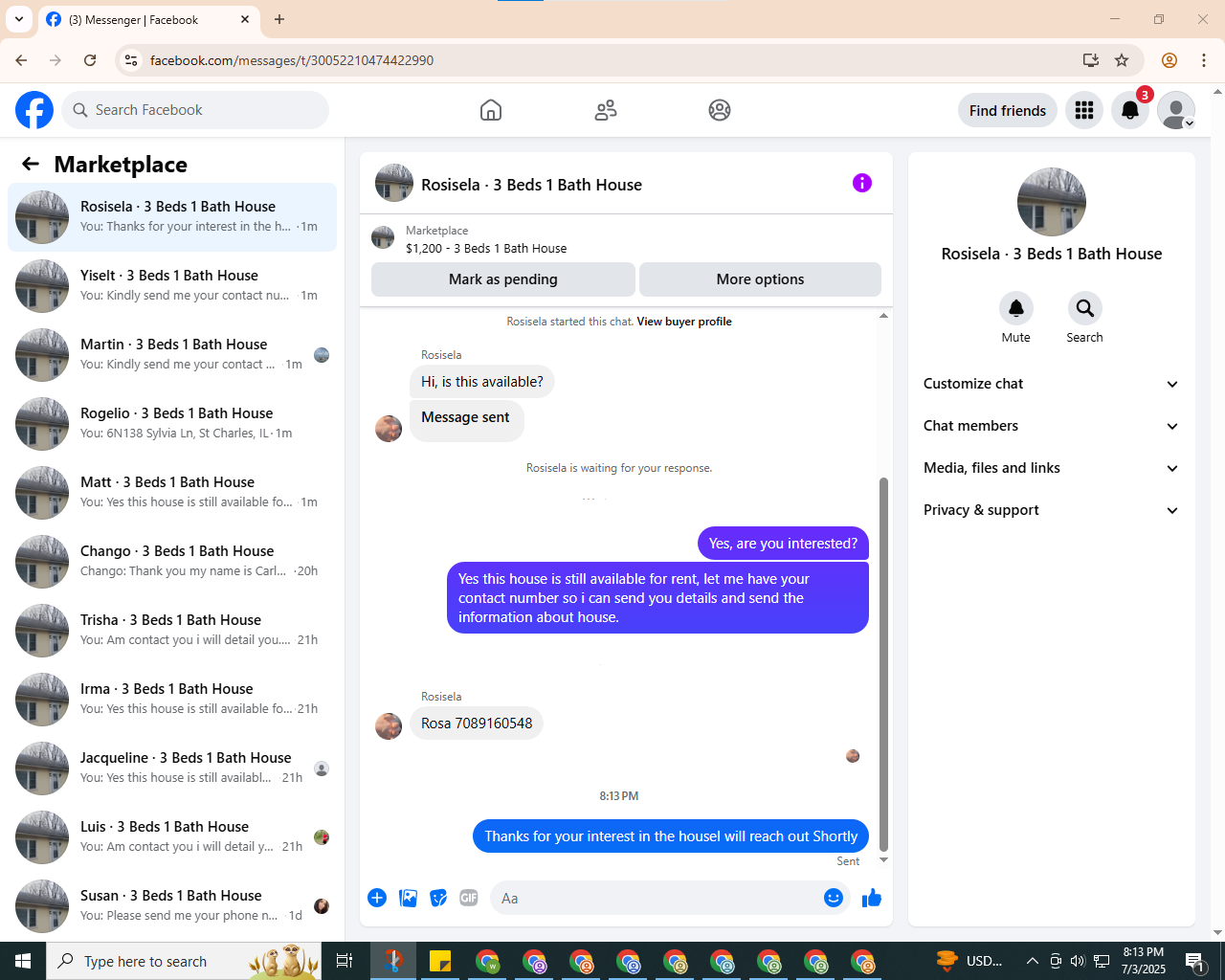
Task: Choose a GIF icon in composer
Action: point(469,898)
